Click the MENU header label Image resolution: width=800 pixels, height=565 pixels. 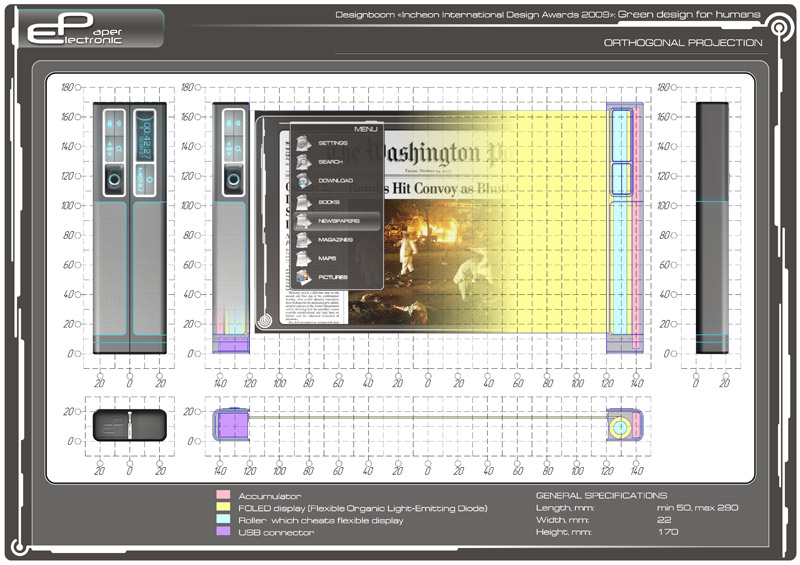click(366, 129)
